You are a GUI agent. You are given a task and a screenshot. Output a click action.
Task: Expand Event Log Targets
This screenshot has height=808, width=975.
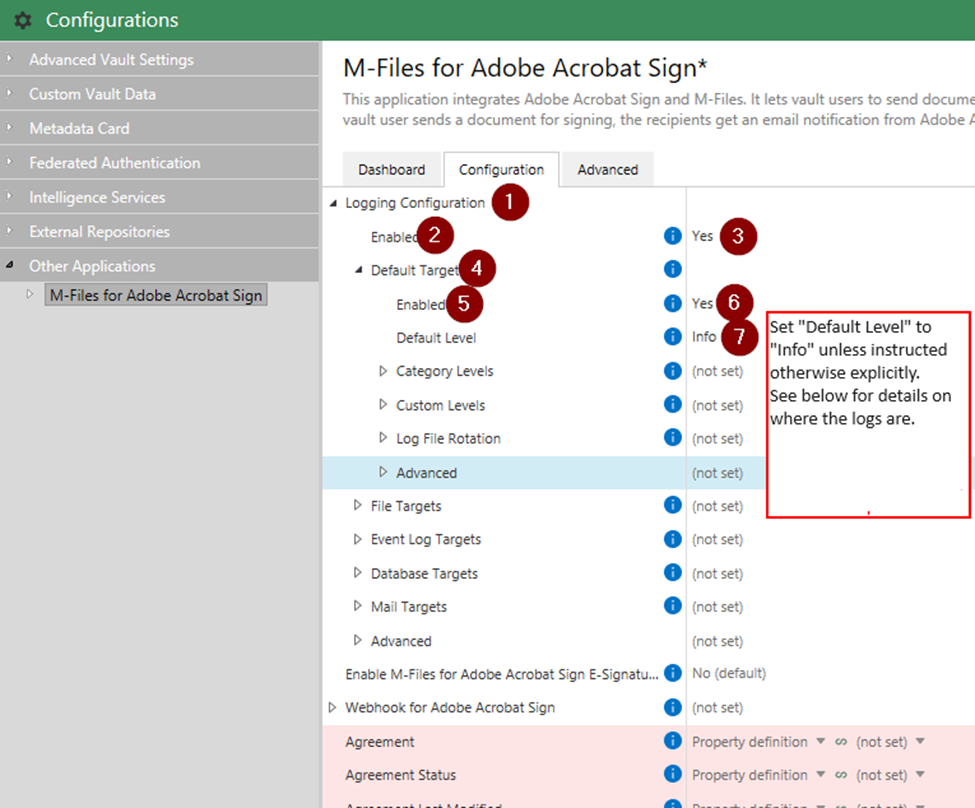(x=358, y=539)
